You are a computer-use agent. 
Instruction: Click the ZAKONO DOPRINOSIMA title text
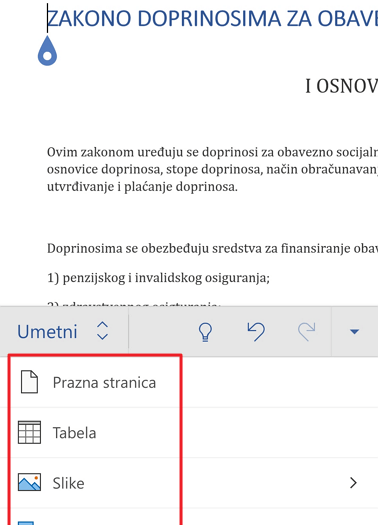pyautogui.click(x=213, y=18)
